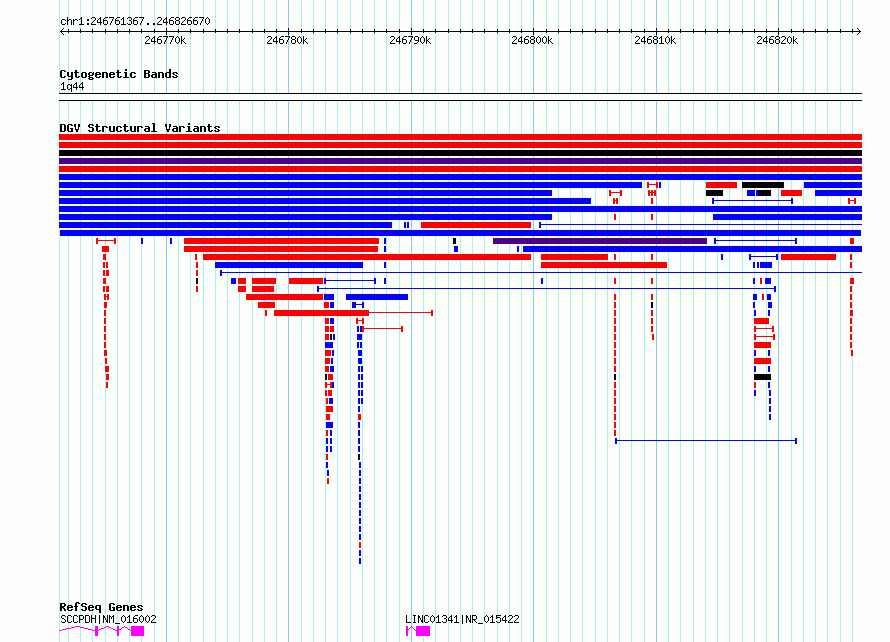Select the 1q44 band label
This screenshot has height=642, width=890.
72,86
